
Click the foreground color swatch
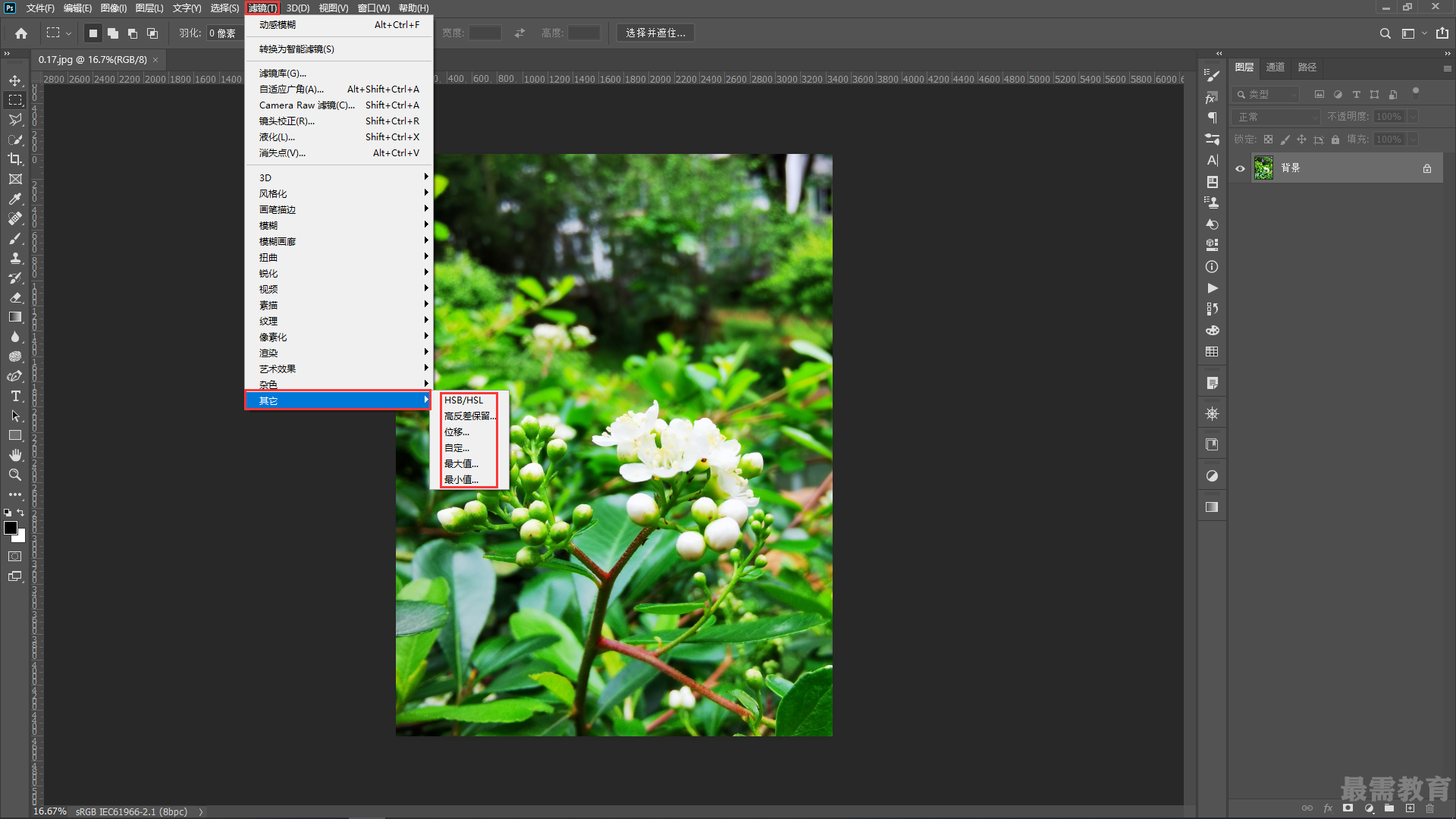(x=10, y=528)
